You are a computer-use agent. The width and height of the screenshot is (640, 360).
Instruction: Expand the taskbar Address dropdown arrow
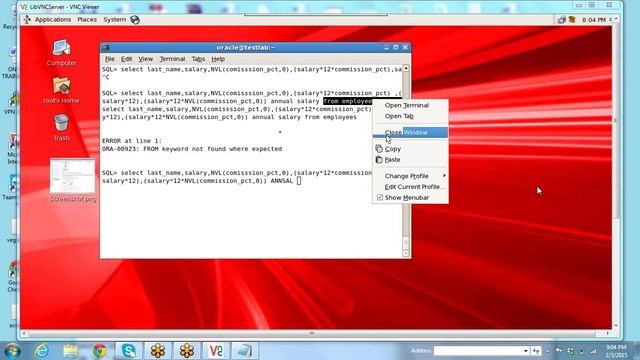[x=526, y=351]
